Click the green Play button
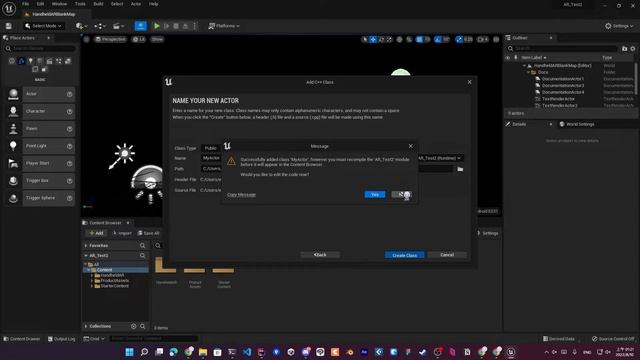Image resolution: width=640 pixels, height=360 pixels. click(157, 26)
